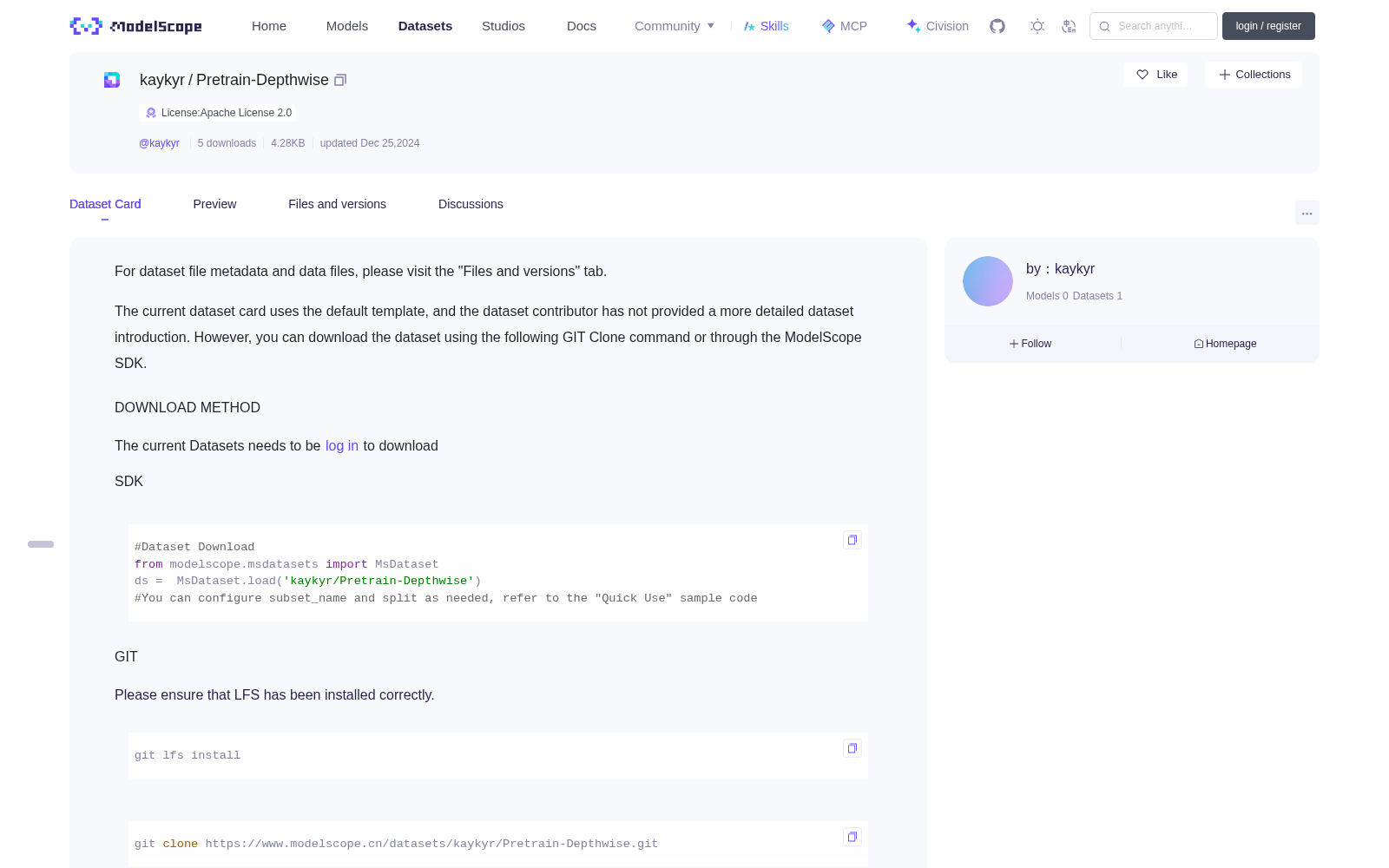Open the three-dot more options menu
This screenshot has height=868, width=1389.
[1307, 213]
